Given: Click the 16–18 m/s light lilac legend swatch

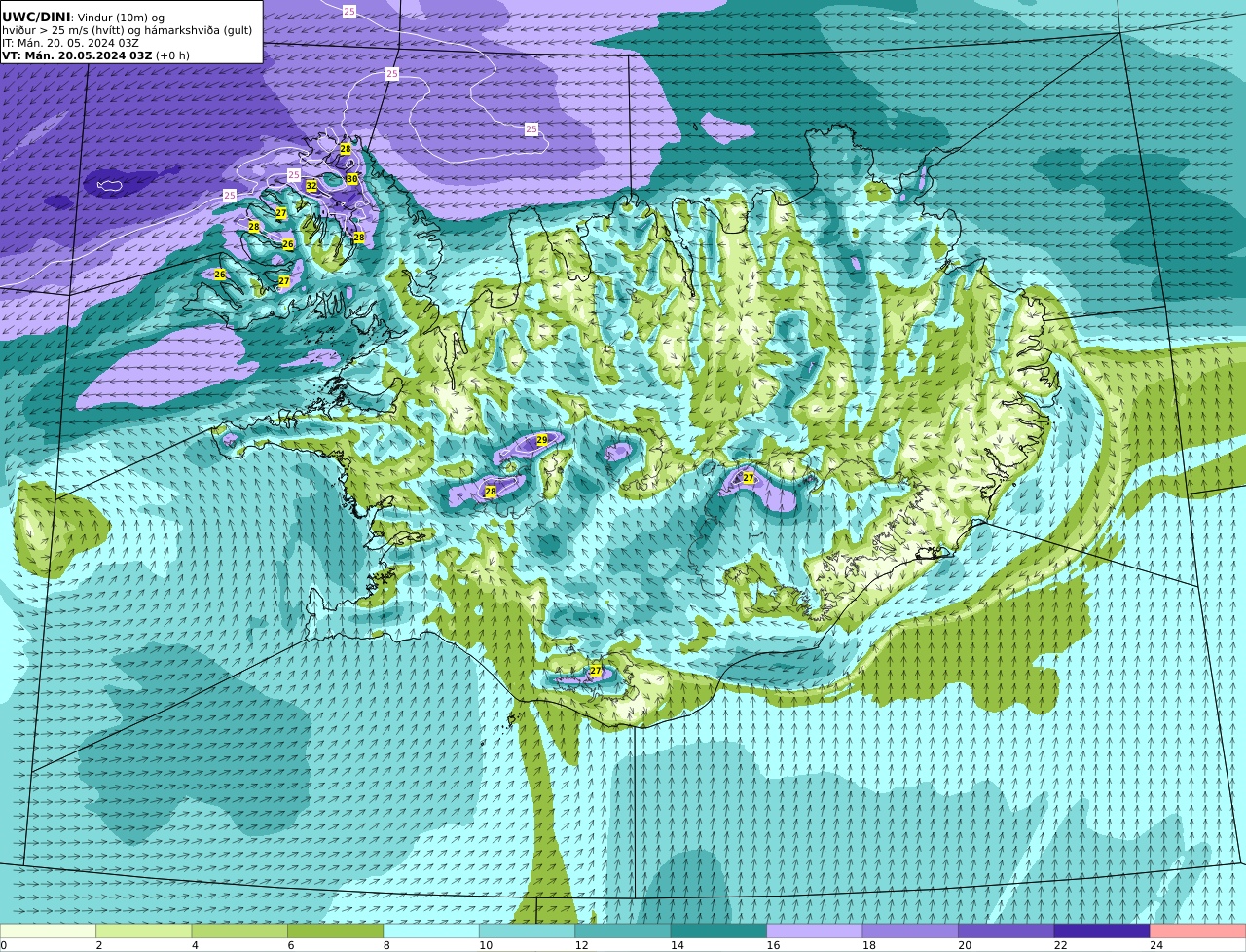Looking at the screenshot, I should click(815, 931).
